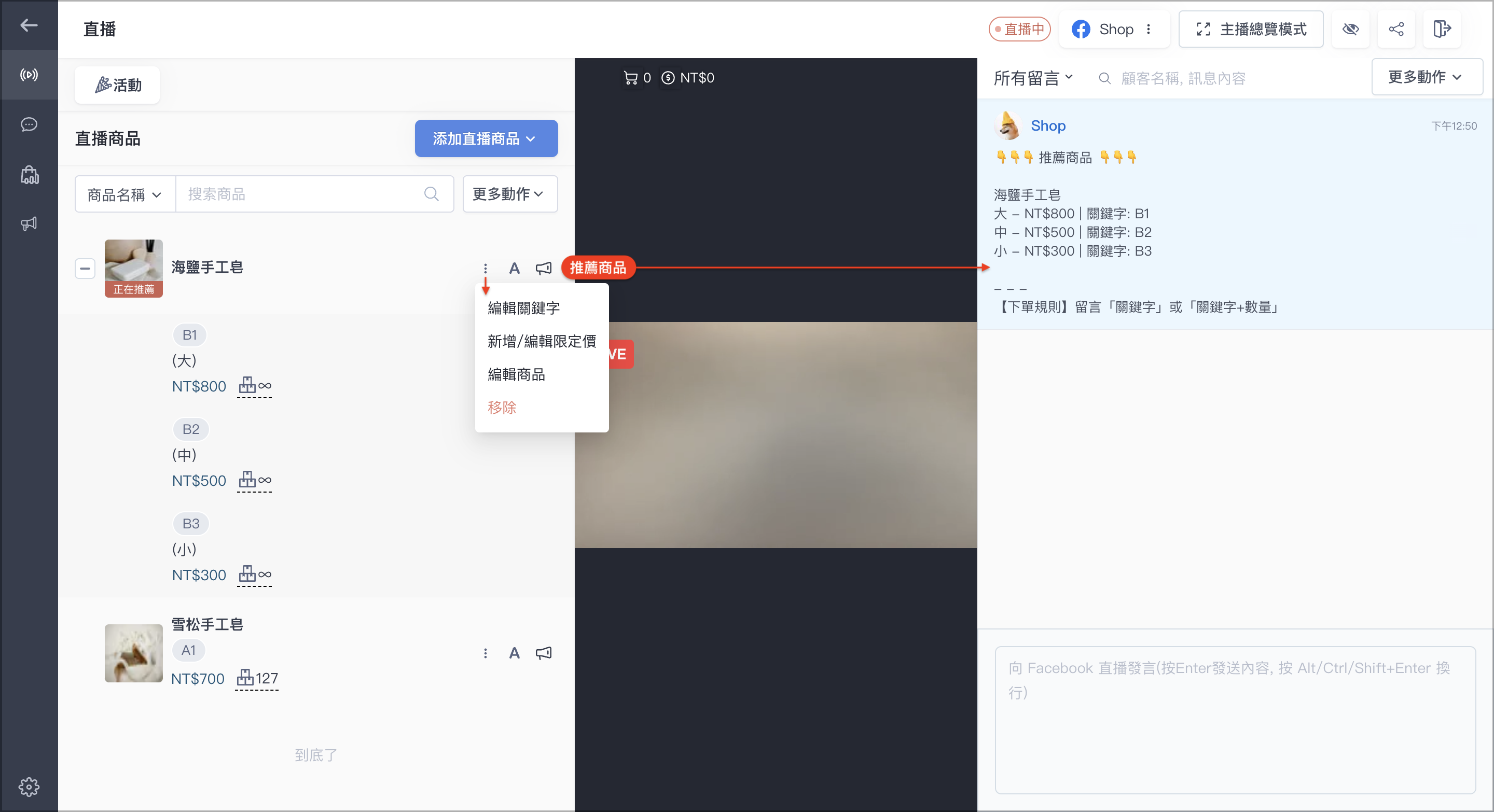Image resolution: width=1494 pixels, height=812 pixels.
Task: Click the 下午12:50 comment timestamp
Action: point(1454,126)
